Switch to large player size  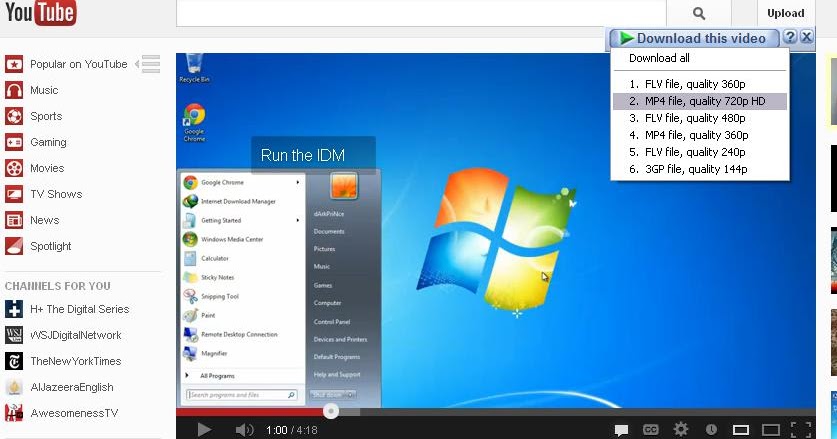[x=771, y=429]
